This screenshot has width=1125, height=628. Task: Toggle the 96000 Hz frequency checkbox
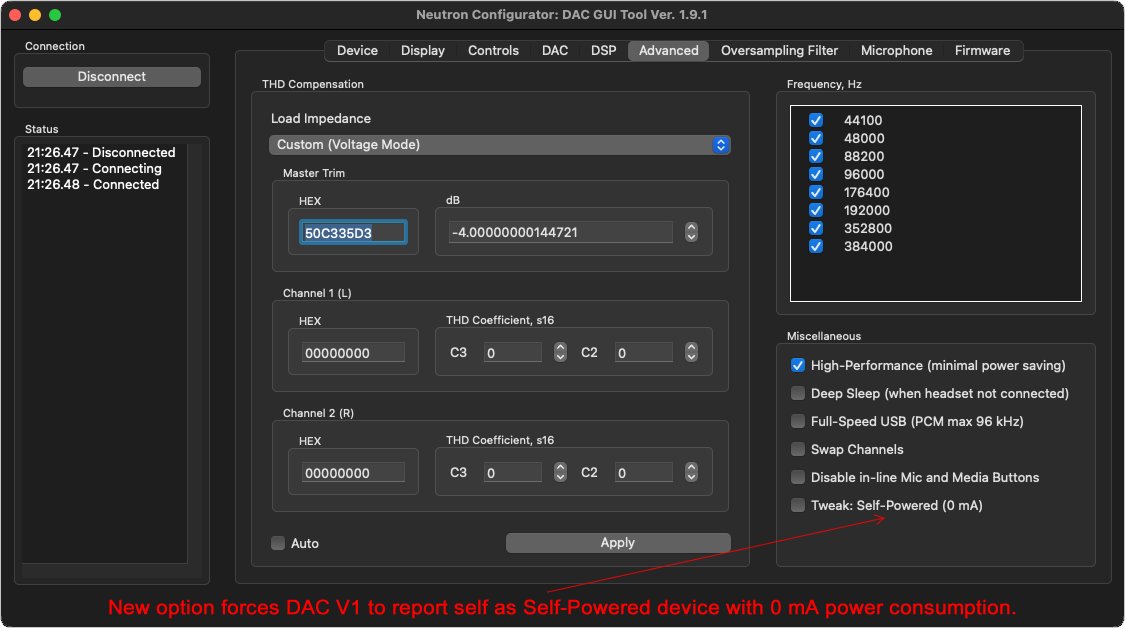pos(816,174)
